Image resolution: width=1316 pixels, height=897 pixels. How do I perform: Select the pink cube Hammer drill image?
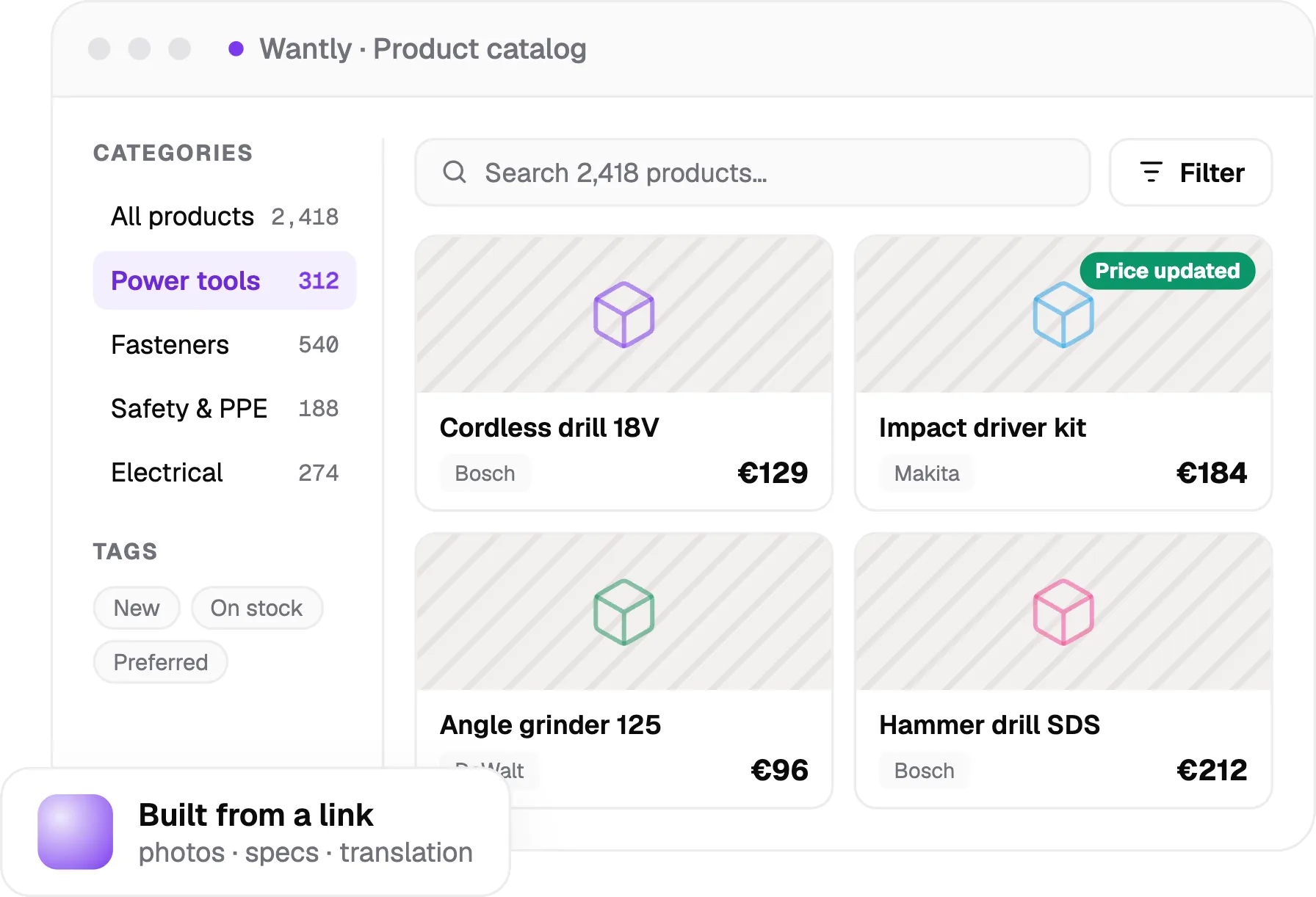point(1063,612)
